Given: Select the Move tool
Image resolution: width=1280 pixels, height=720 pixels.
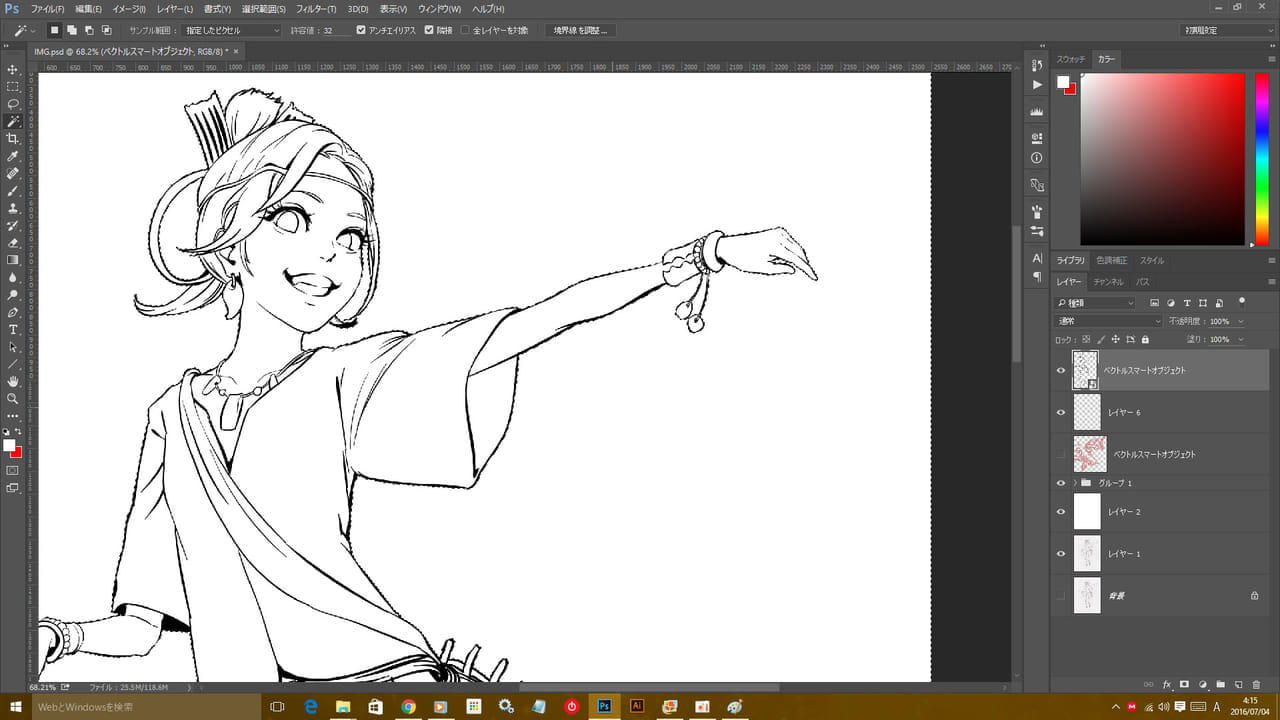Looking at the screenshot, I should [13, 69].
